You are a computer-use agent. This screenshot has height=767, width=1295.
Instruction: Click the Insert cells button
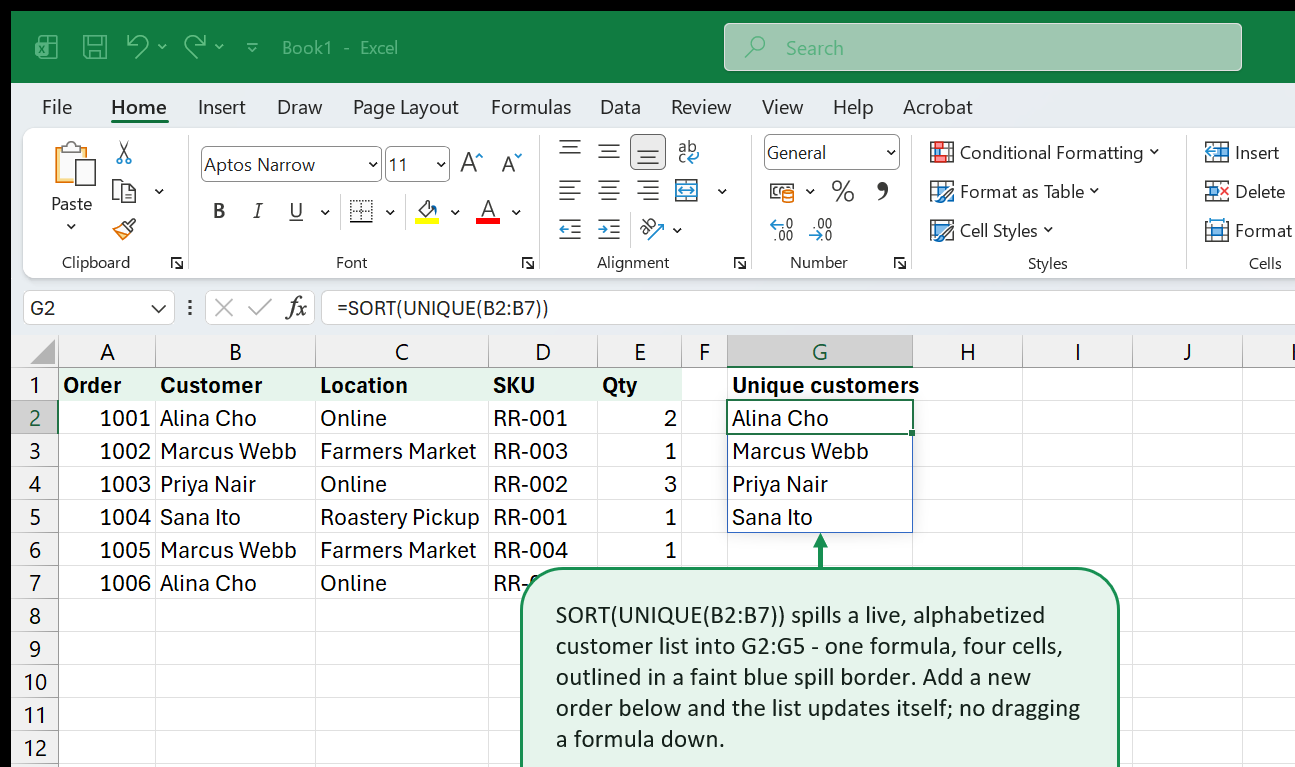pos(1242,152)
